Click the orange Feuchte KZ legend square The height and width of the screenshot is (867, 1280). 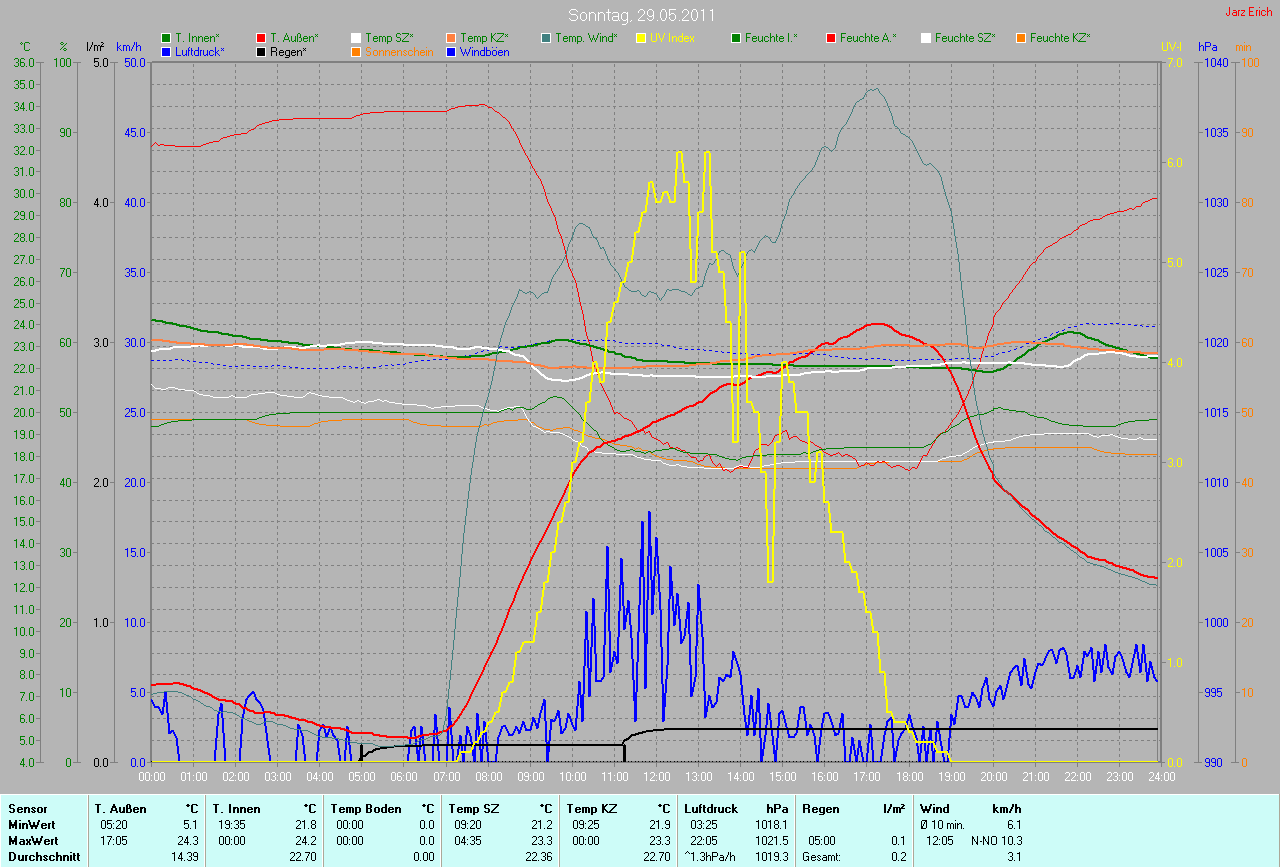[1021, 38]
